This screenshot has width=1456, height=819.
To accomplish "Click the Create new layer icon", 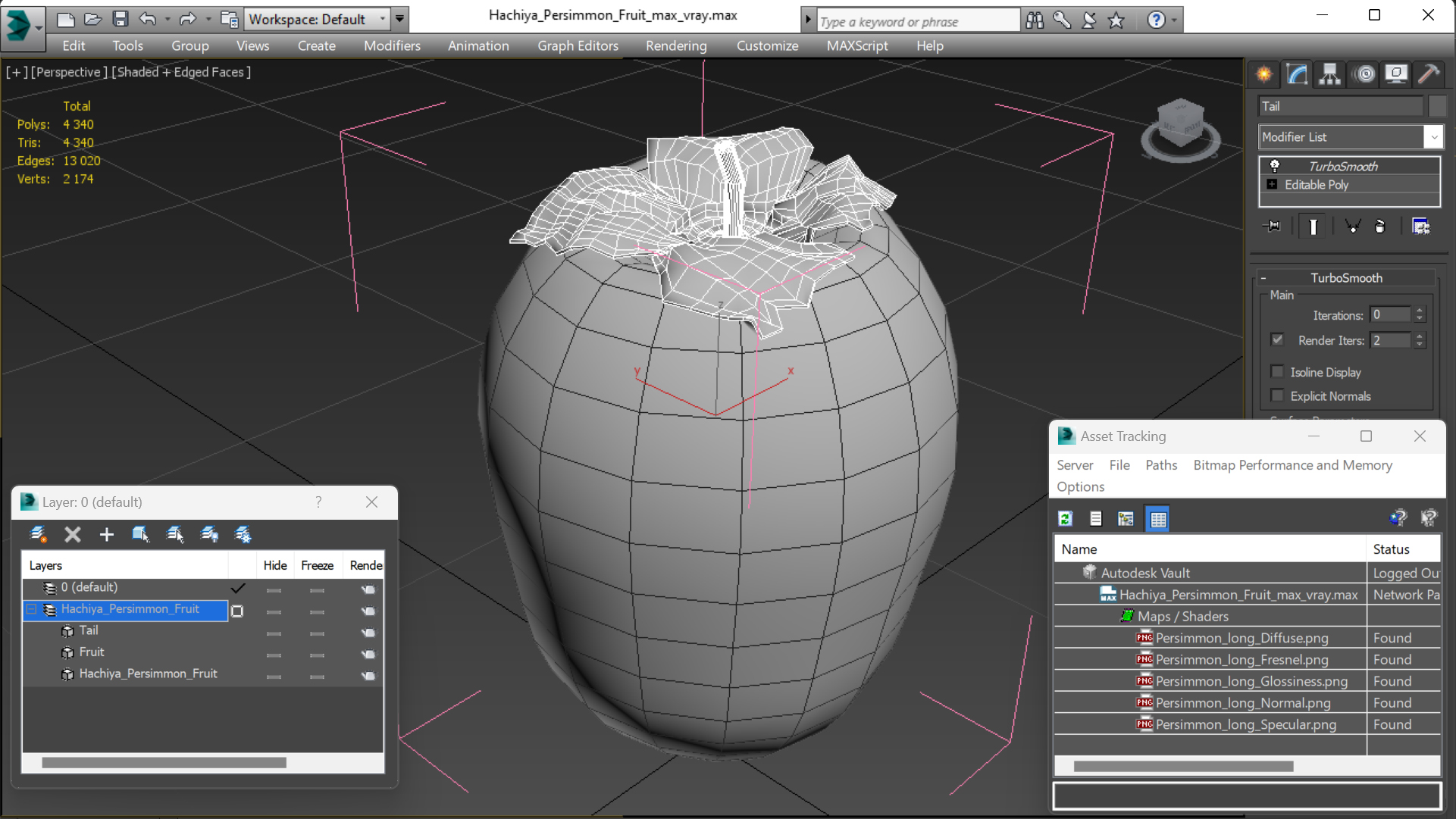I will [x=39, y=535].
